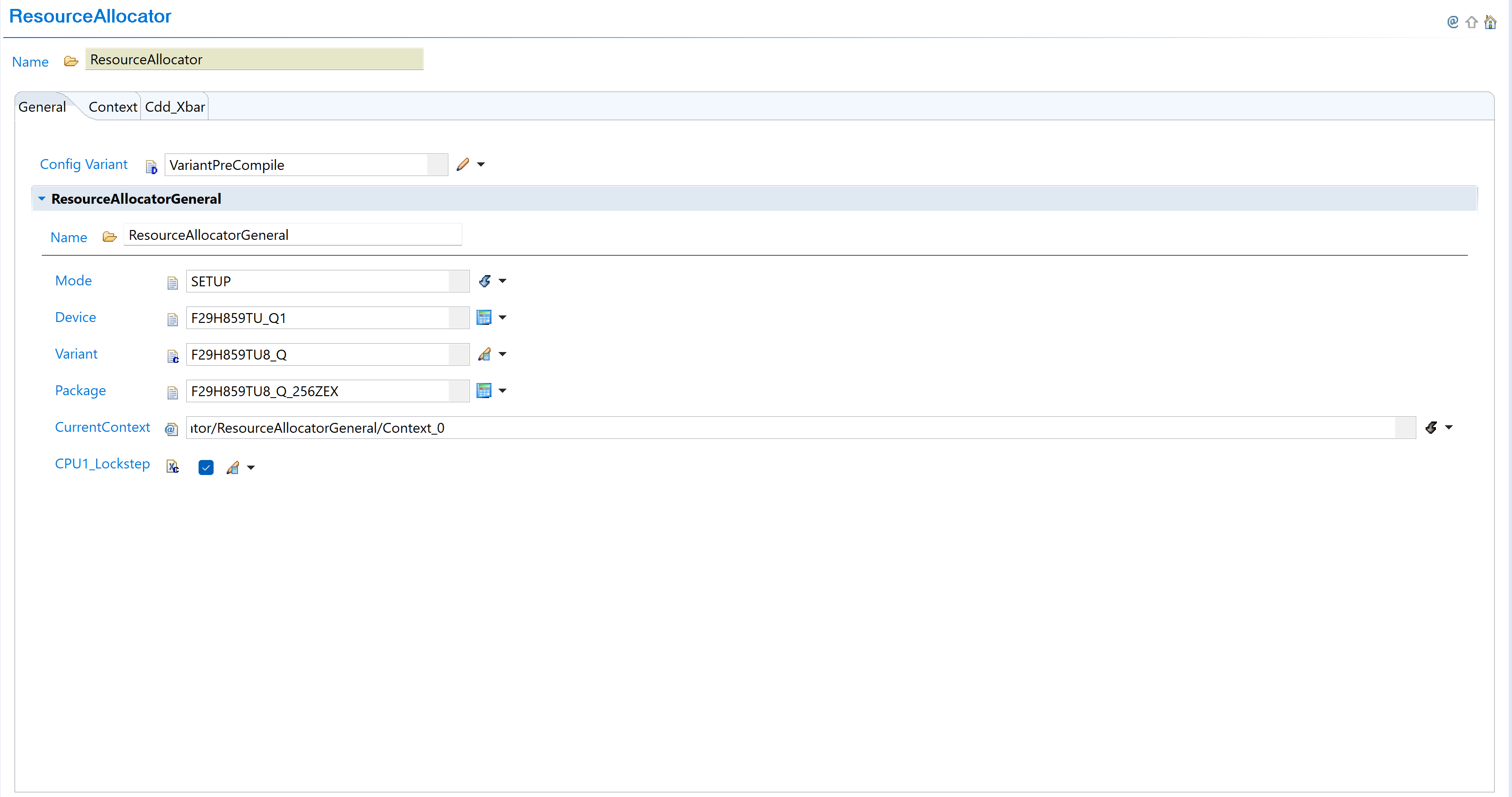The width and height of the screenshot is (1512, 797).
Task: Click the CurrentContext label link
Action: coord(102,427)
